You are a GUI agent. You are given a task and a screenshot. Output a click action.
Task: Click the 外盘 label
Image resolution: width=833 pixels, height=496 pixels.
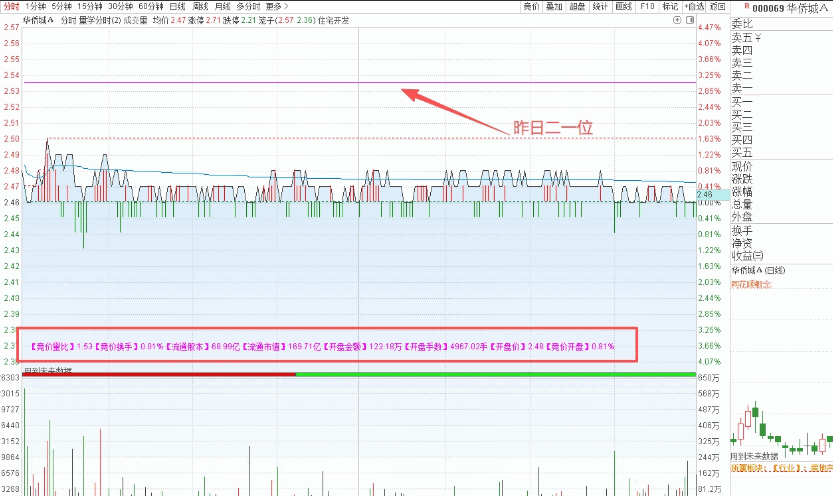click(x=742, y=217)
